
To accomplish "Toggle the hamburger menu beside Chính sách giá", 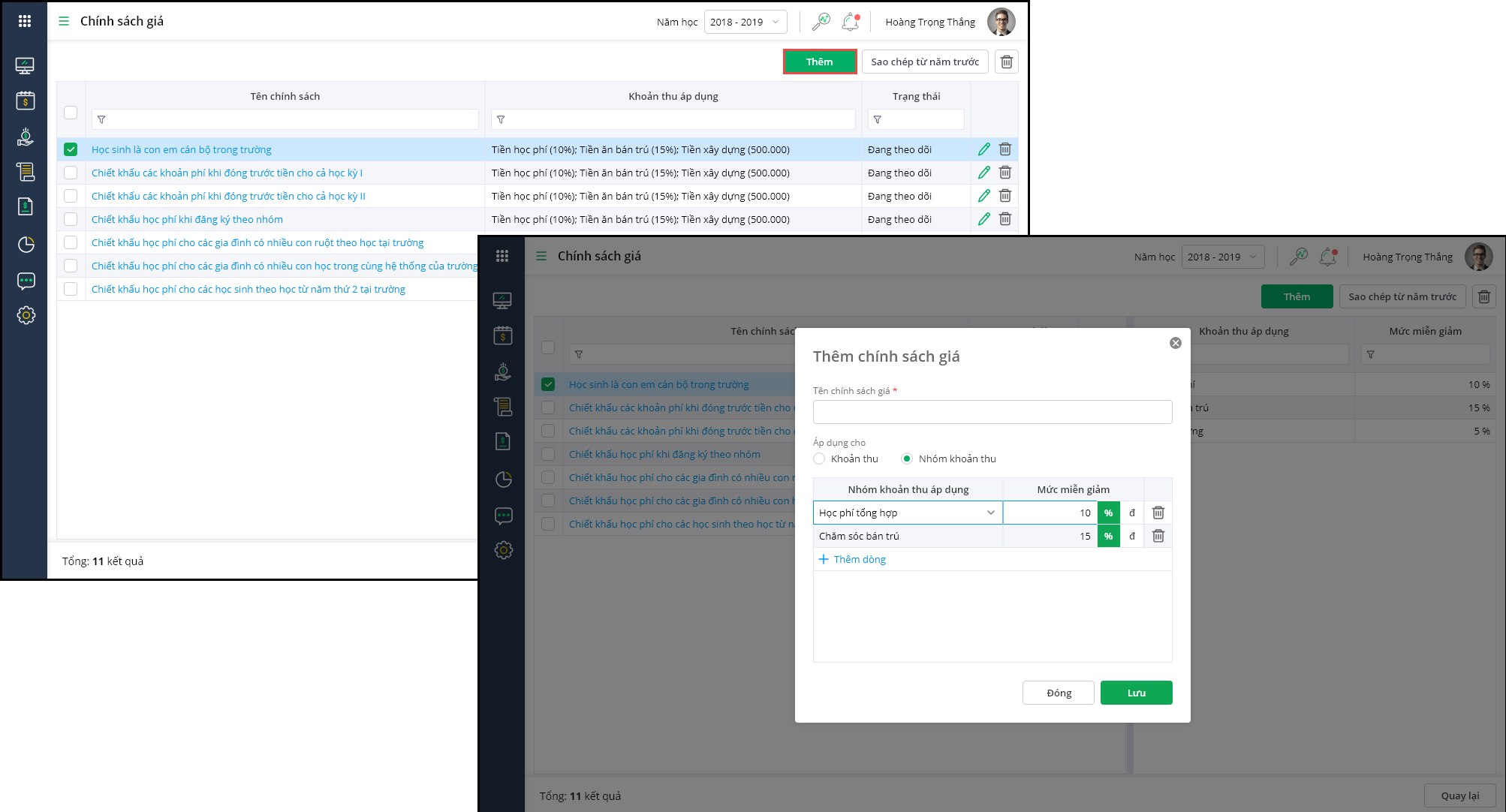I will pyautogui.click(x=64, y=21).
